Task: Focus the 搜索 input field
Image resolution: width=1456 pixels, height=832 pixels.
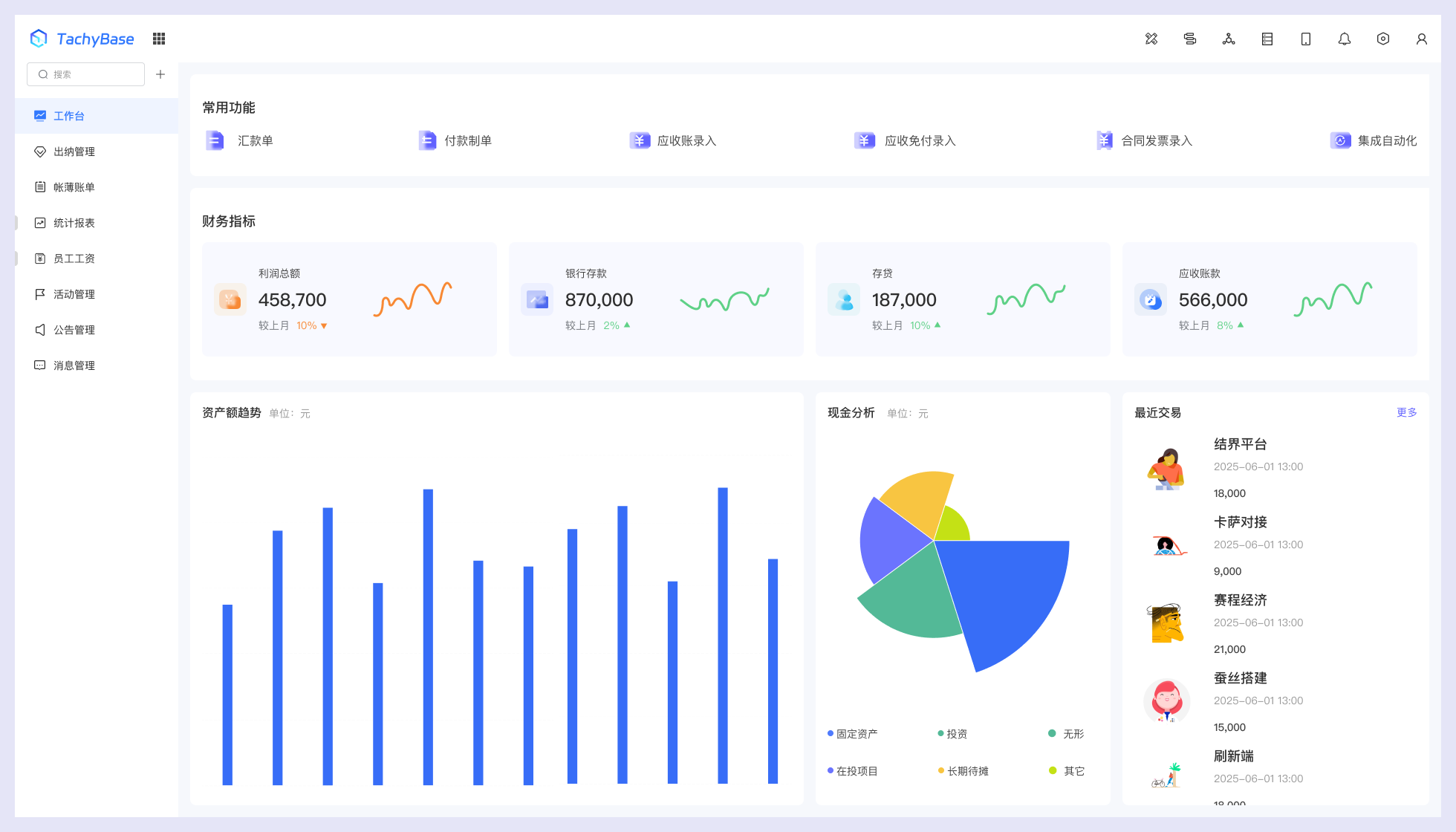Action: pyautogui.click(x=85, y=74)
